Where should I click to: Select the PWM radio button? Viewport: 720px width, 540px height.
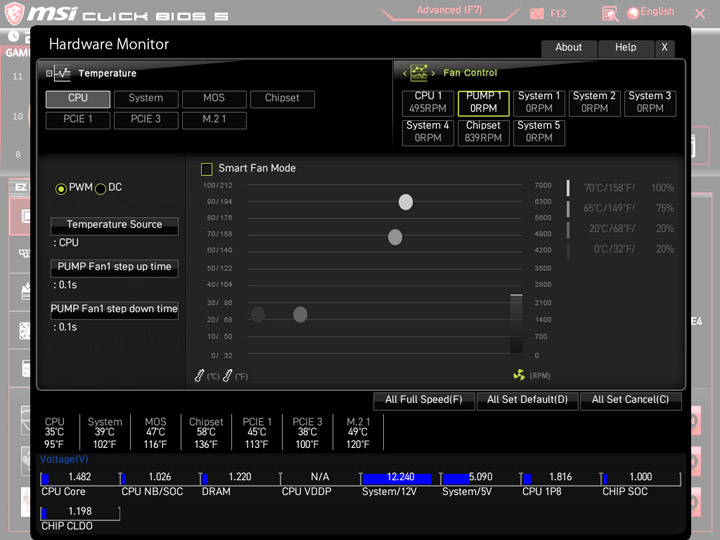(x=61, y=189)
